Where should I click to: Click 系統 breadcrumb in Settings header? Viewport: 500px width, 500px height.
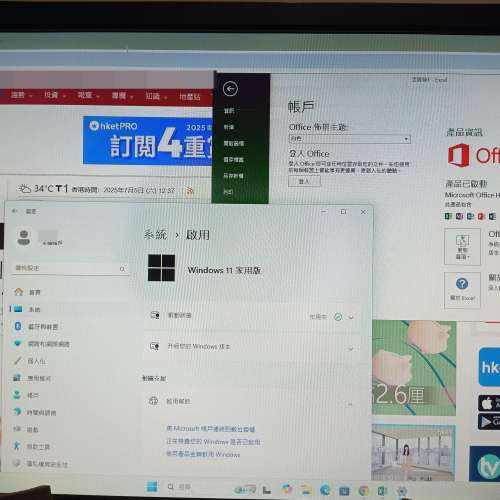coord(155,235)
